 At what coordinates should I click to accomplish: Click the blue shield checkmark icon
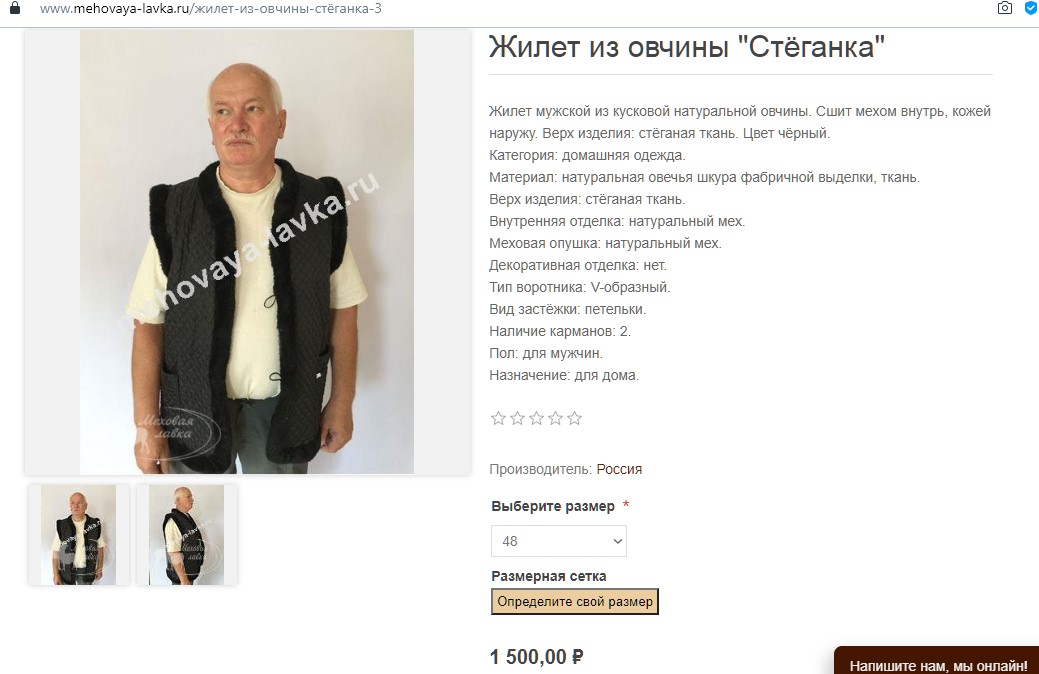pos(1032,8)
